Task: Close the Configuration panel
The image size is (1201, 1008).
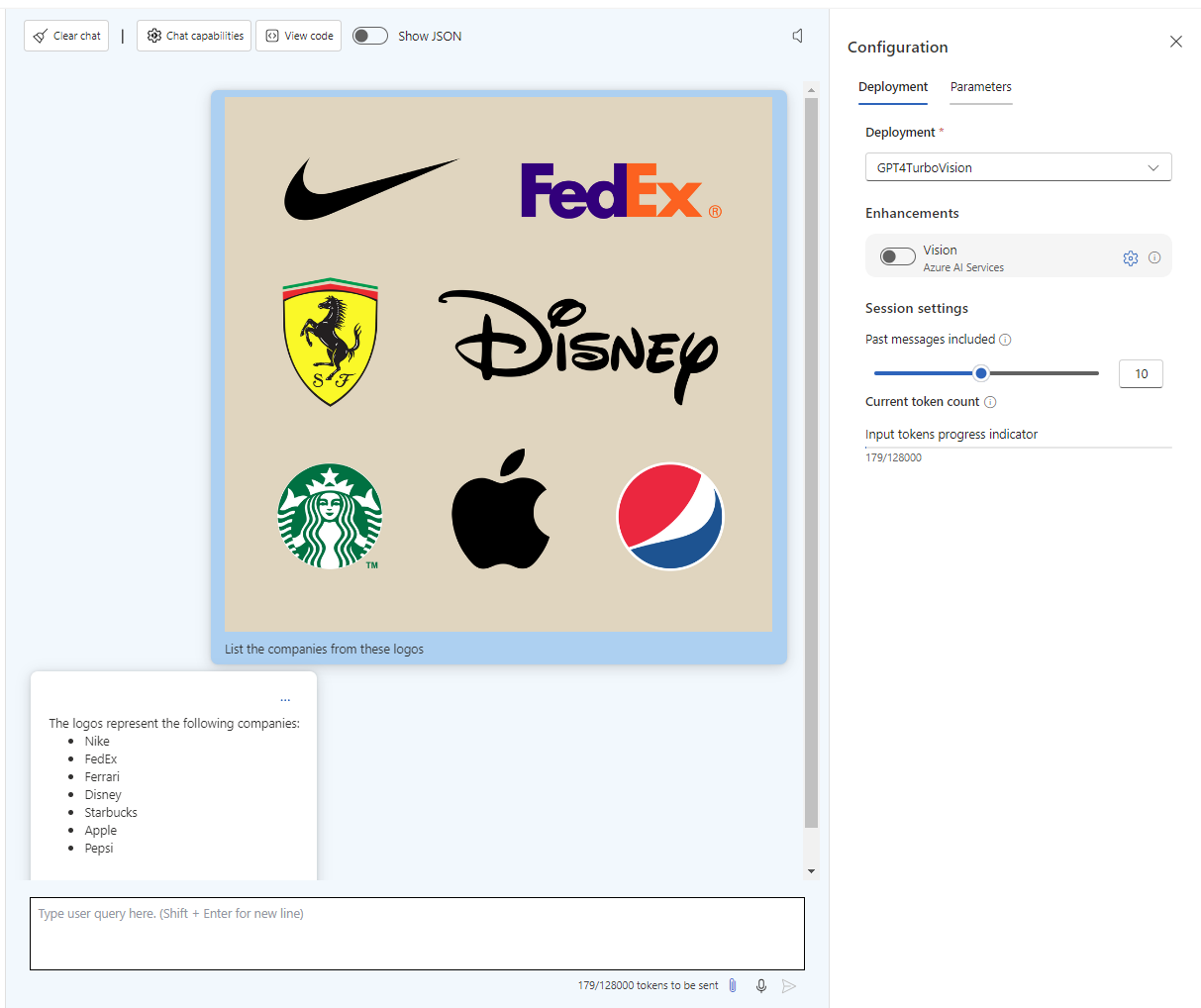Action: pos(1175,42)
